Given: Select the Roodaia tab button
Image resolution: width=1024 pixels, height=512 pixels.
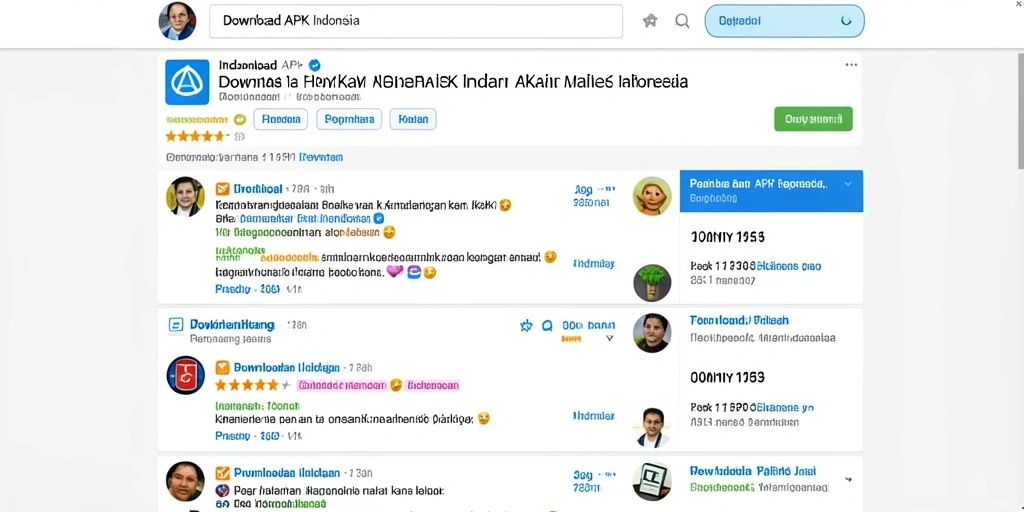Looking at the screenshot, I should pos(280,119).
